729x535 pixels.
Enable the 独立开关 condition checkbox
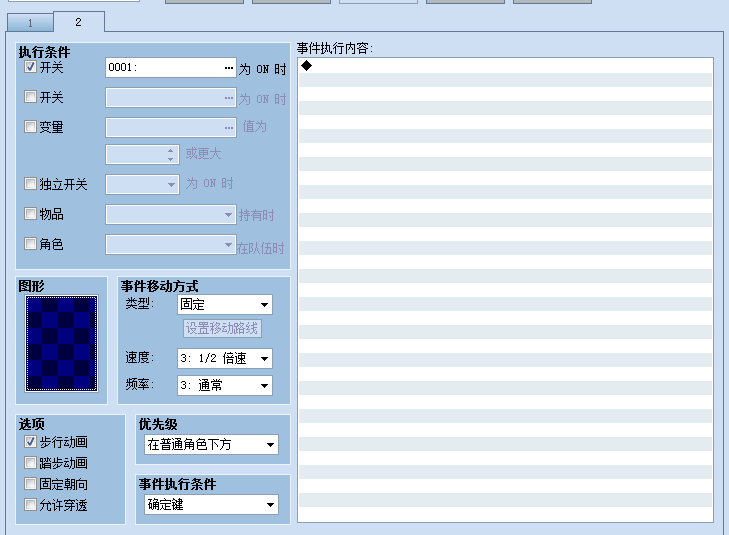[30, 184]
